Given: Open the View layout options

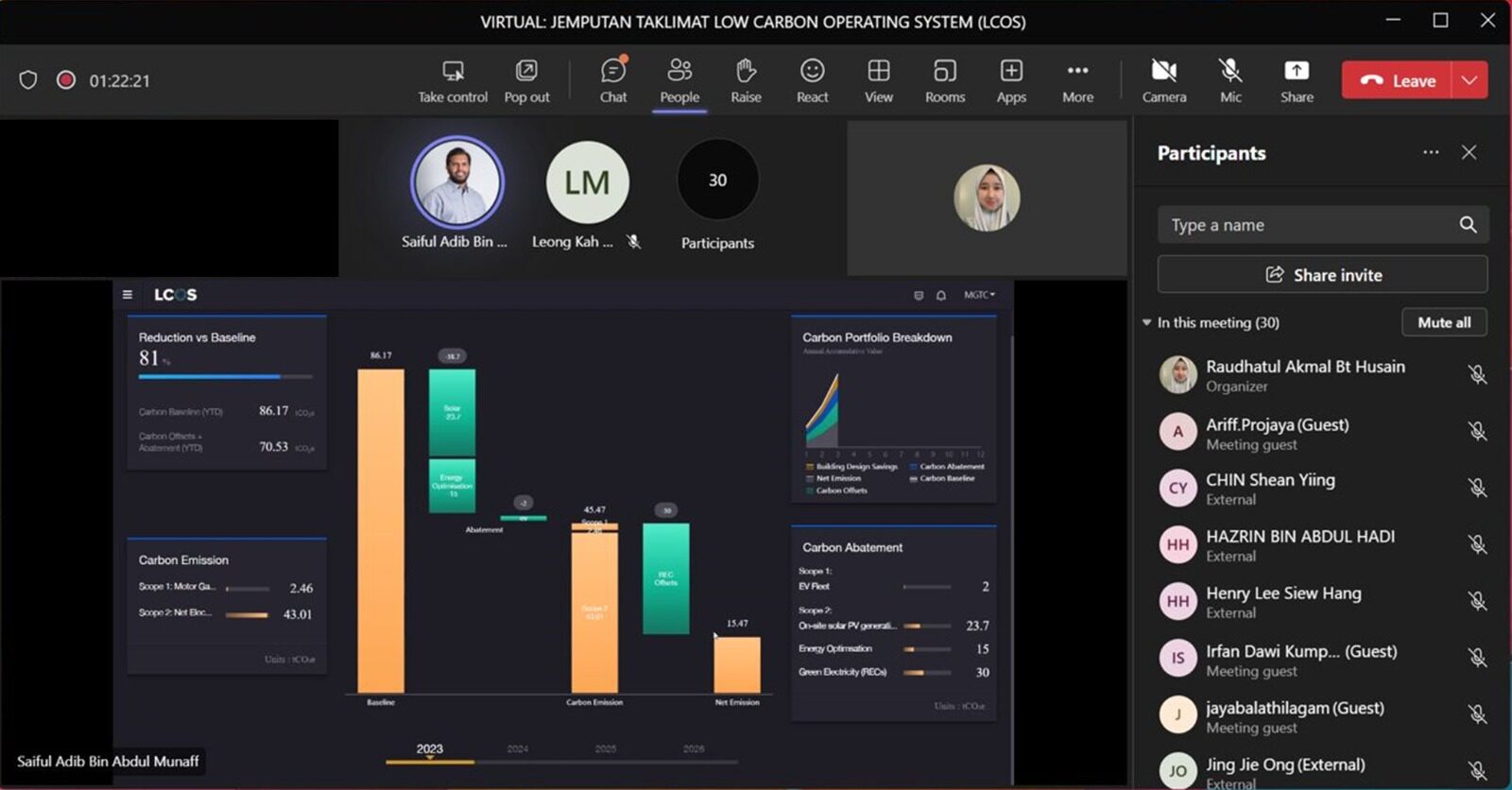Looking at the screenshot, I should click(879, 81).
